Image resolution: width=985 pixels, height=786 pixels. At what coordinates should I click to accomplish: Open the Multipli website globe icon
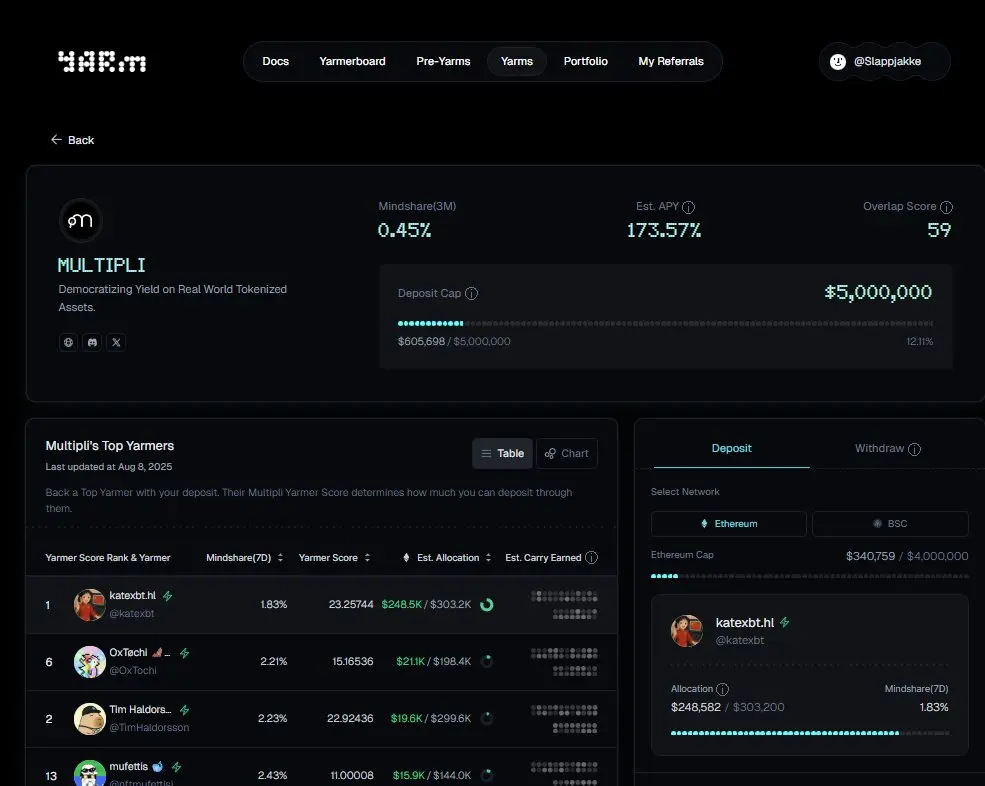(68, 342)
